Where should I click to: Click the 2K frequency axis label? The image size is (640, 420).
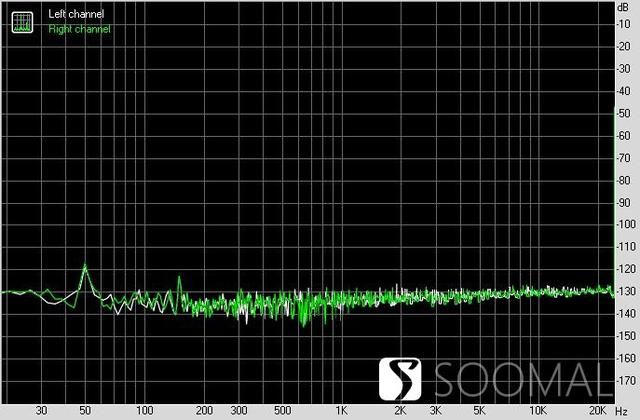coord(400,411)
